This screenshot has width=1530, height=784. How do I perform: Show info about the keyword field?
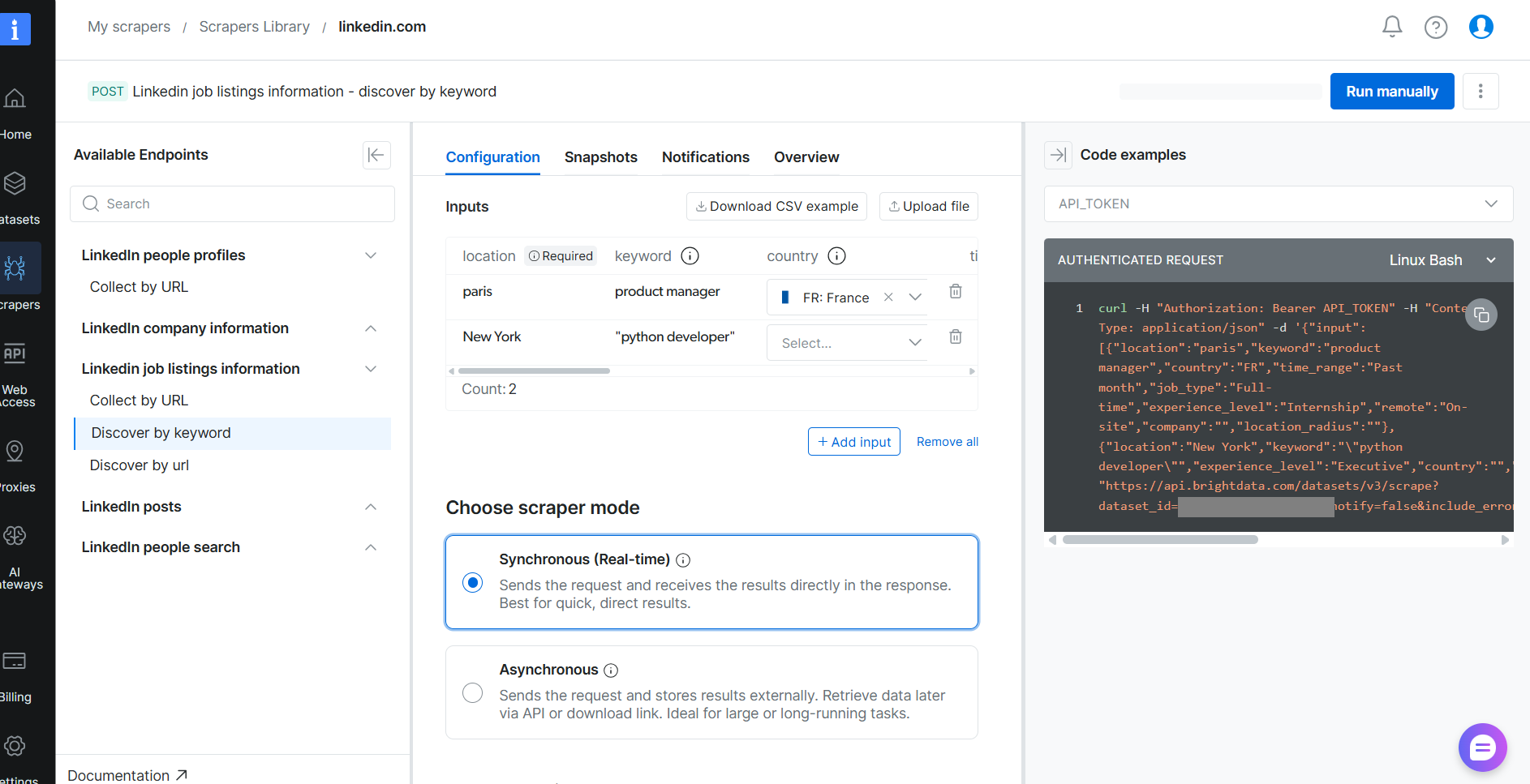pos(690,256)
